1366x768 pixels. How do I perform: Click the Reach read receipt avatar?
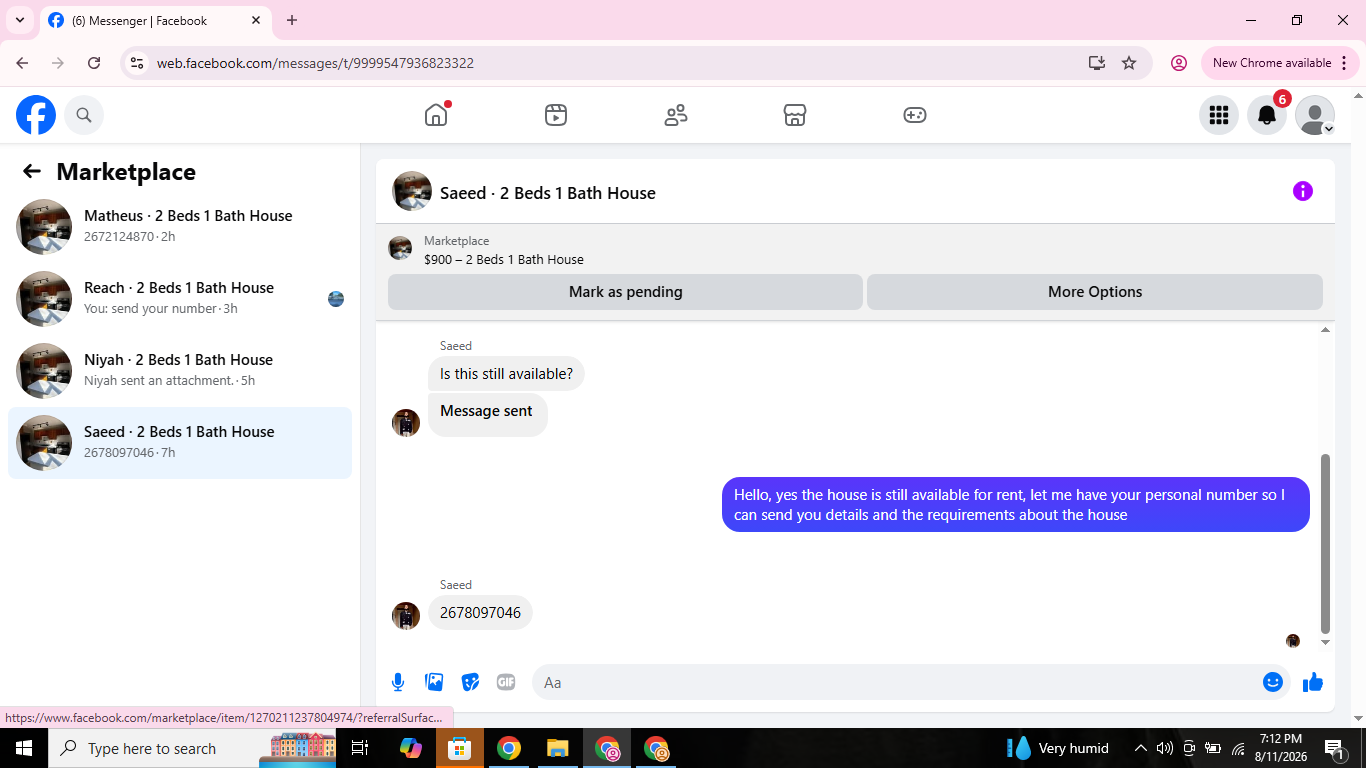[336, 299]
